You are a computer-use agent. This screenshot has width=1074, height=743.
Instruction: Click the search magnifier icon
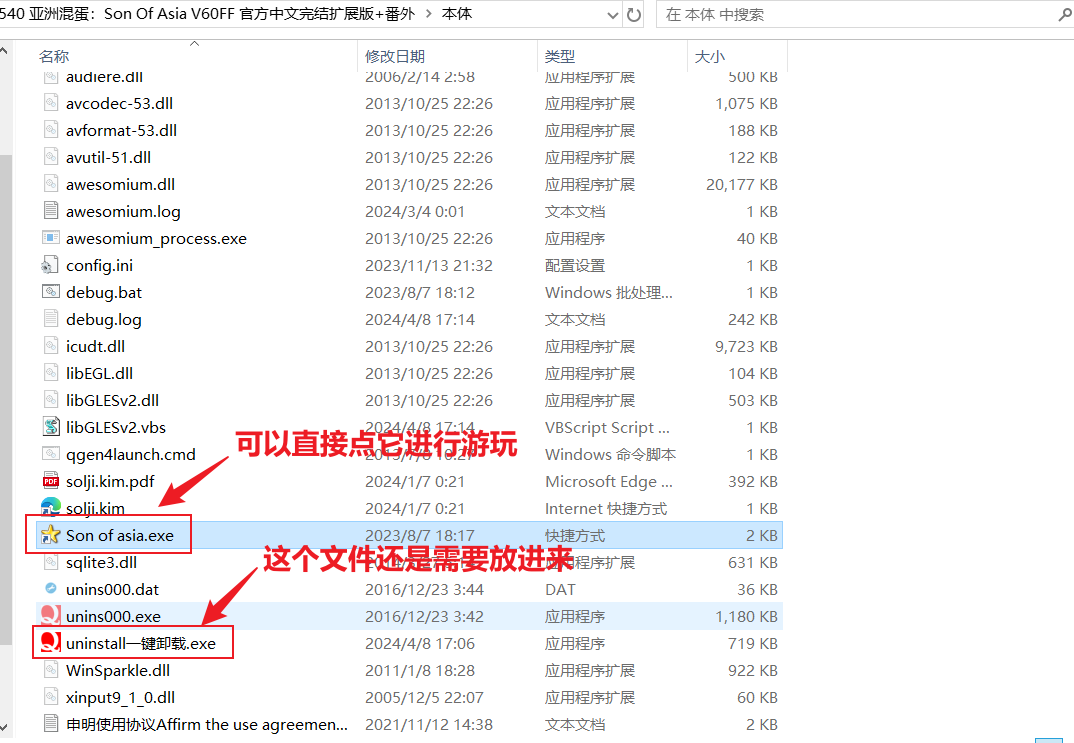1065,14
